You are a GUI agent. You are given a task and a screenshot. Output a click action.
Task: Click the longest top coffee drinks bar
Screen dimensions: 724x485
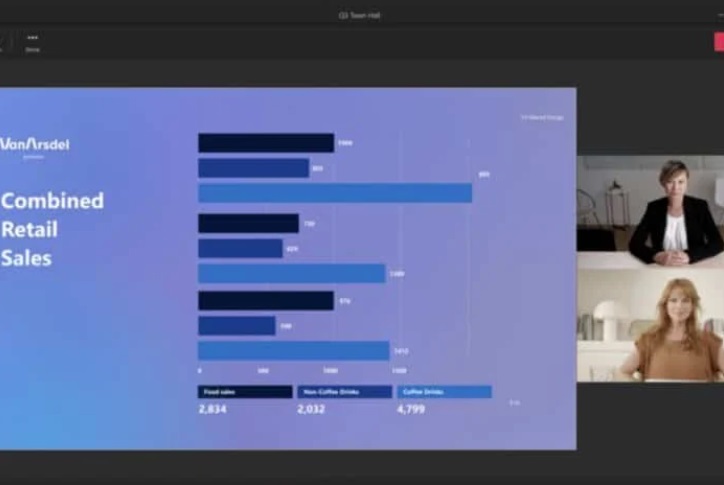(334, 193)
